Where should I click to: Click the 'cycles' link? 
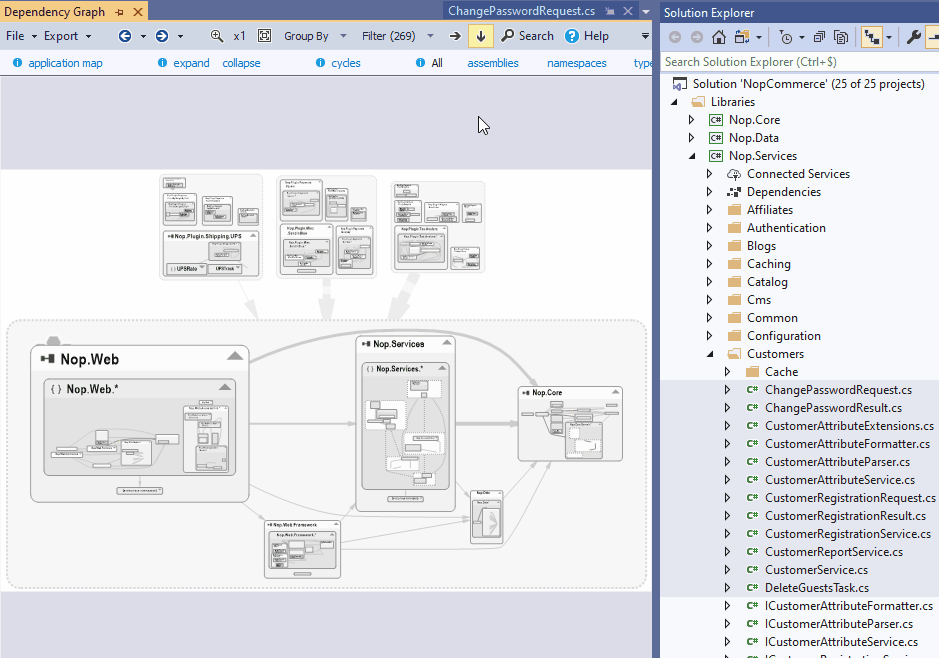(346, 63)
